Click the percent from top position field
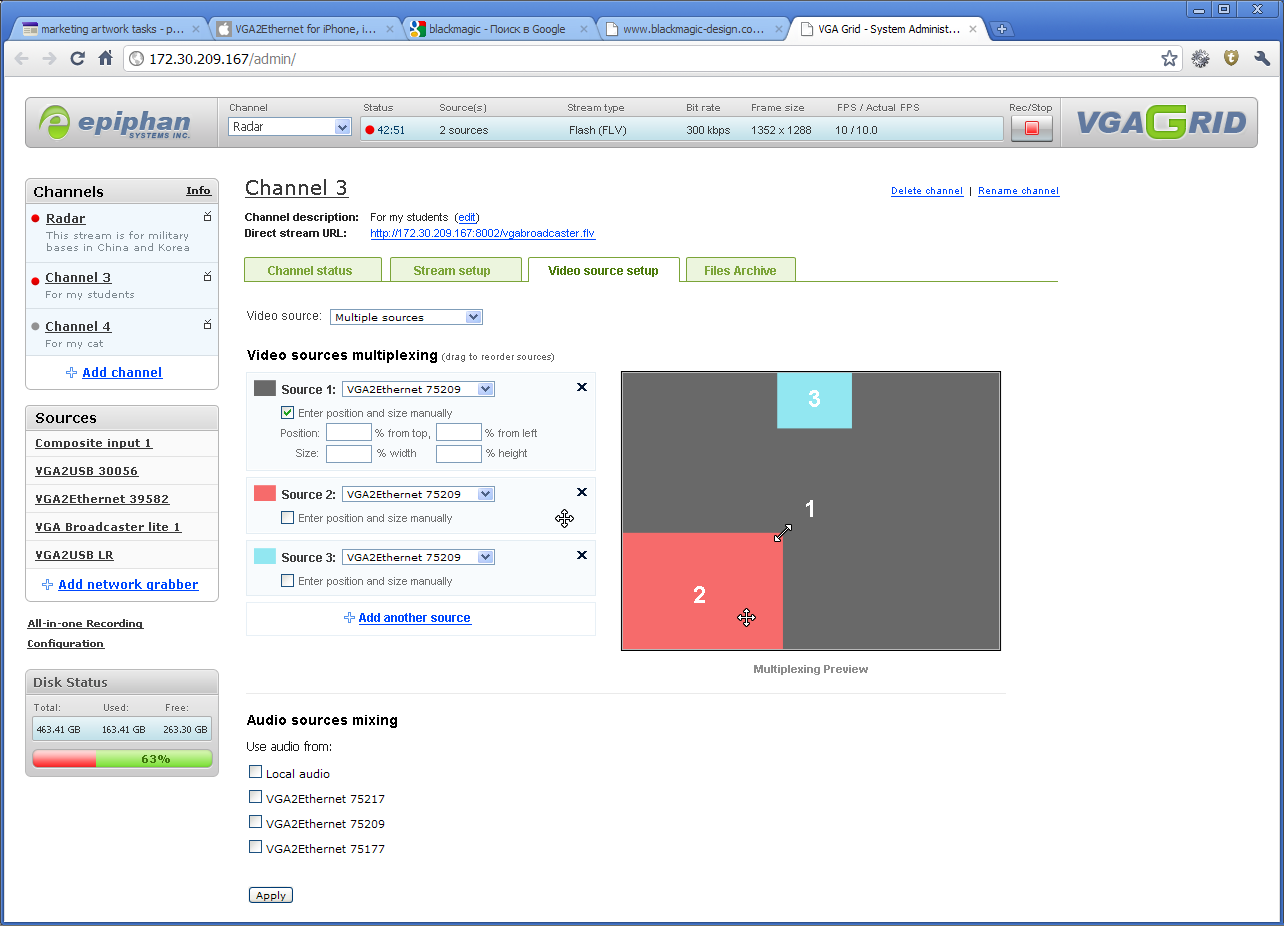 pos(348,433)
